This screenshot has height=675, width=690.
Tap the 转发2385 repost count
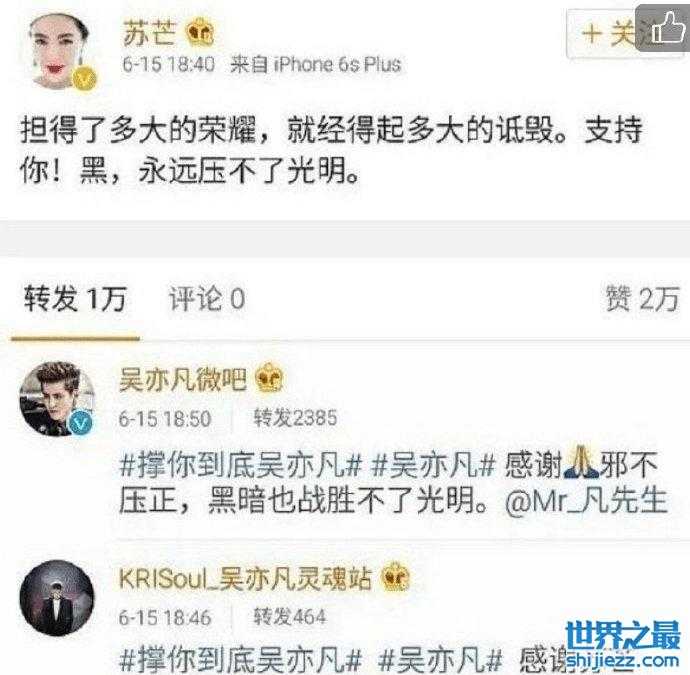[295, 417]
